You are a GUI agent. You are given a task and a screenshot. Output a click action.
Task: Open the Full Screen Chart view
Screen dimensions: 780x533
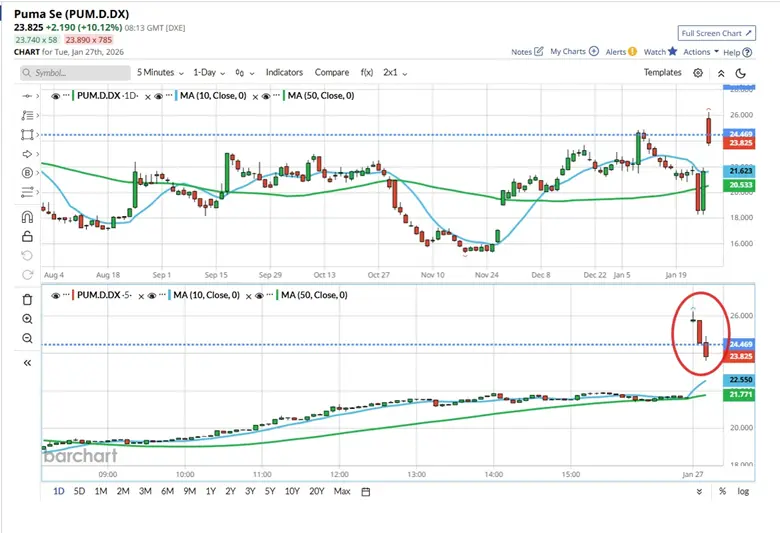(x=716, y=33)
